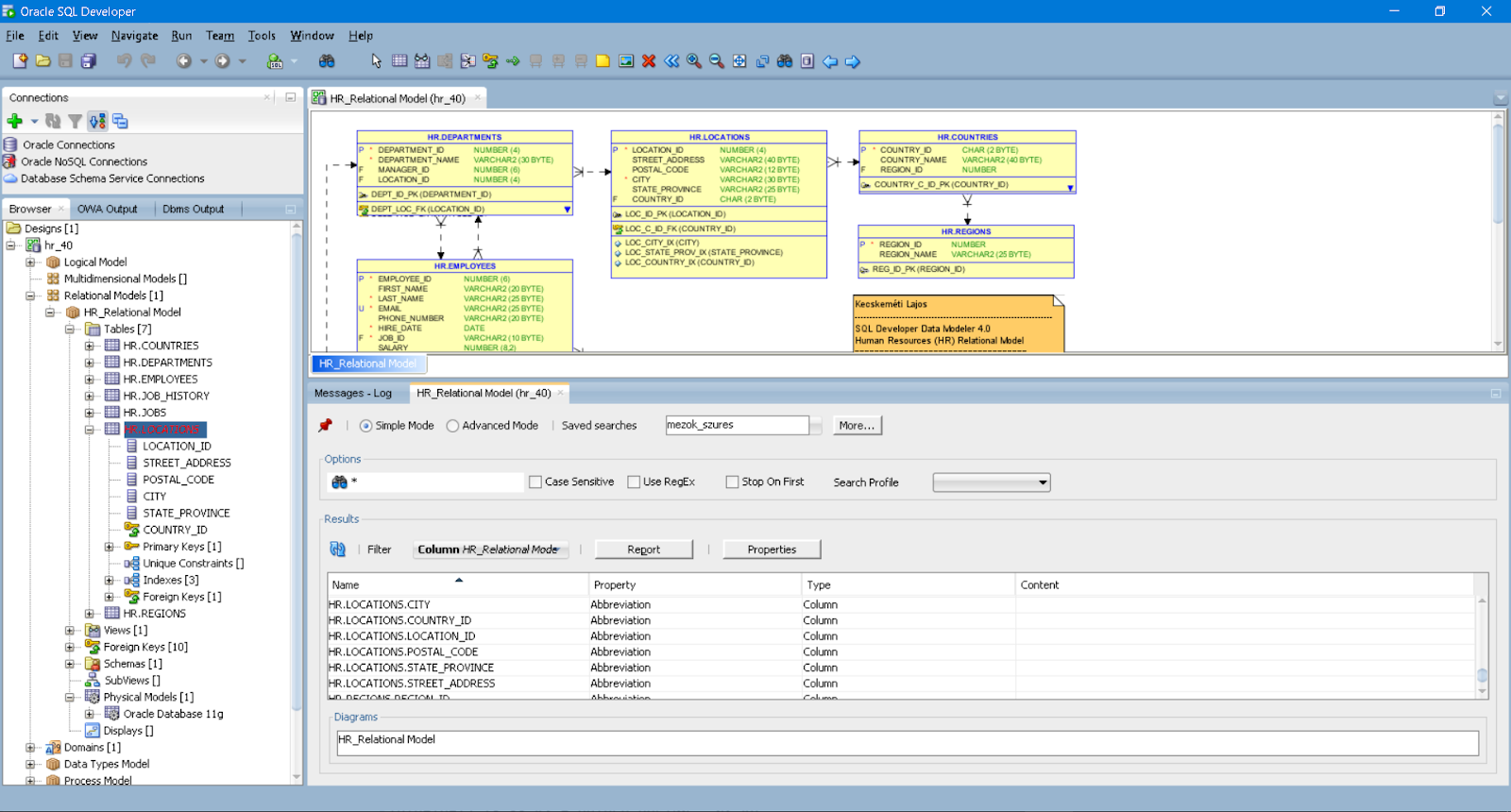
Task: Choose the New Table tool
Action: click(x=399, y=61)
